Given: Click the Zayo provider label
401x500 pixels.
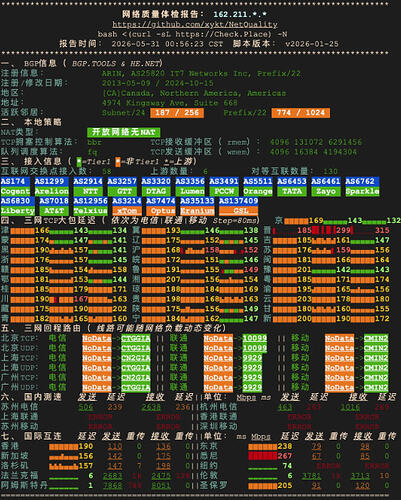Looking at the screenshot, I should click(326, 191).
